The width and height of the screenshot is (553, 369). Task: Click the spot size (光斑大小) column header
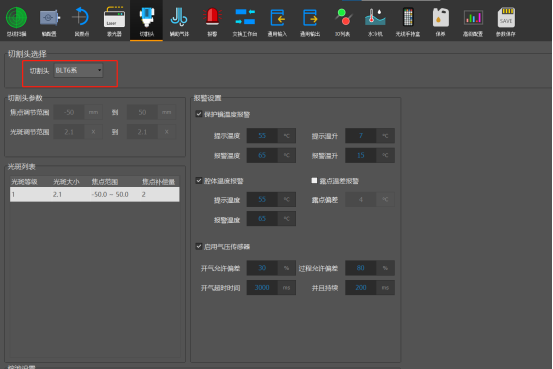[66, 182]
